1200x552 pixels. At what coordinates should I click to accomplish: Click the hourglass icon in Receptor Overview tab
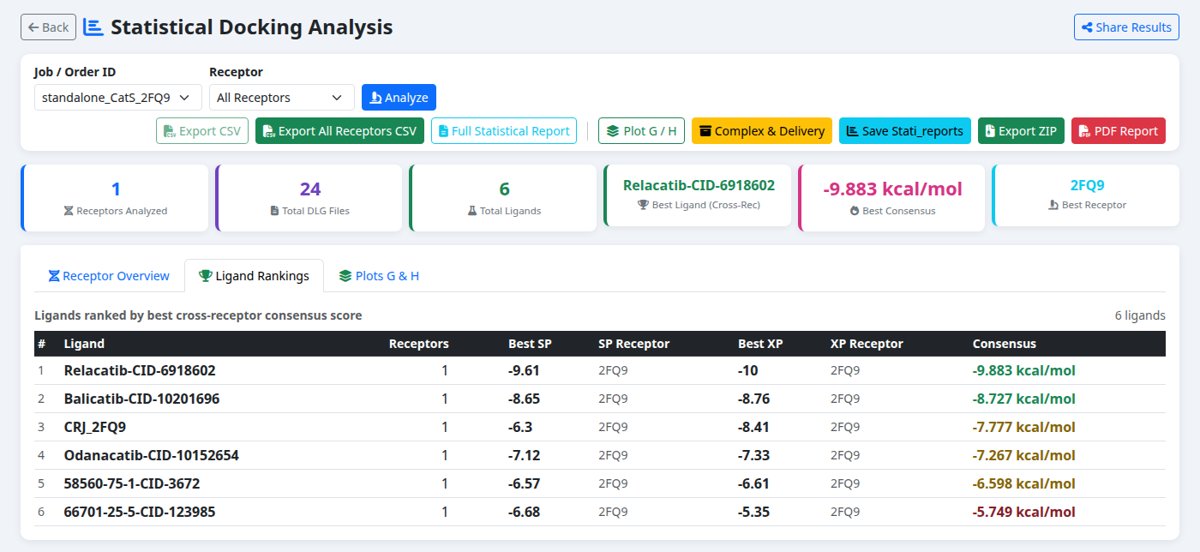(54, 276)
